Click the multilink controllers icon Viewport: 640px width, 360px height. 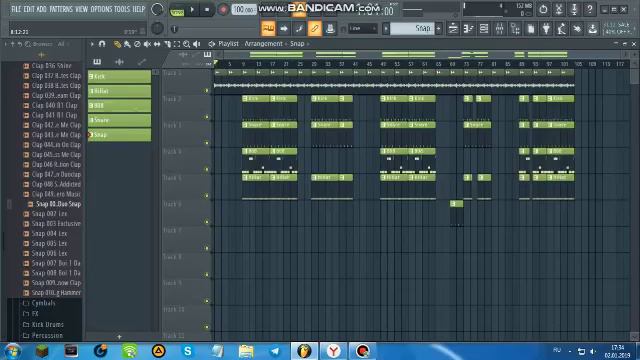tap(330, 29)
